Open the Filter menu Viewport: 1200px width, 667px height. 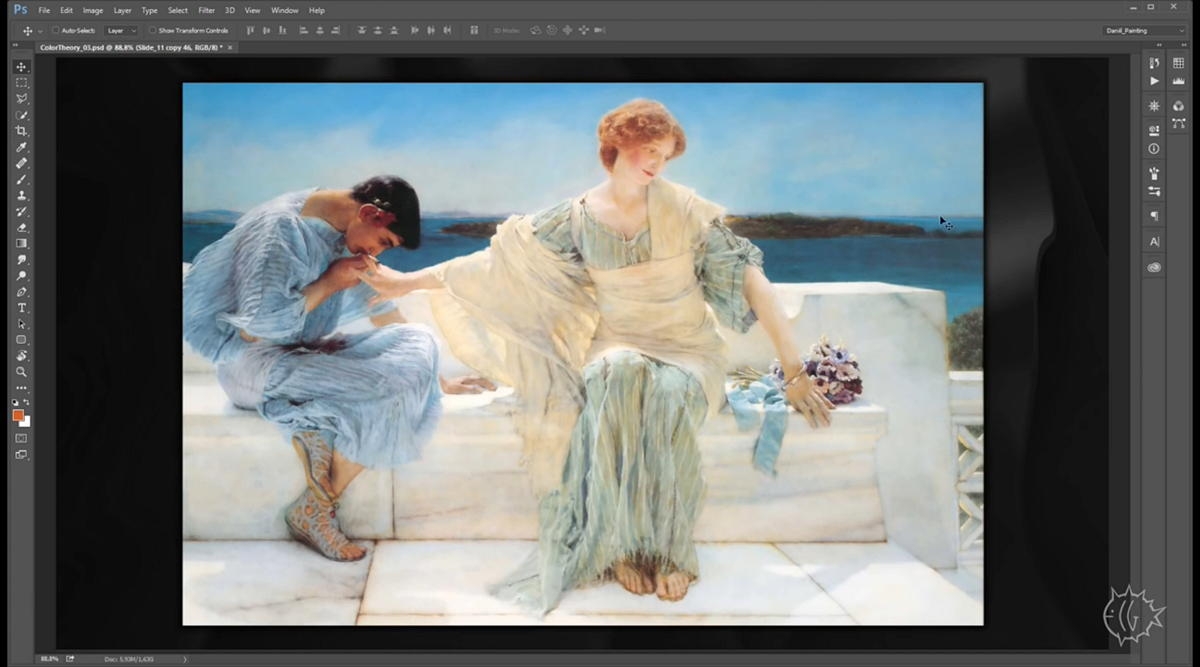pos(206,10)
